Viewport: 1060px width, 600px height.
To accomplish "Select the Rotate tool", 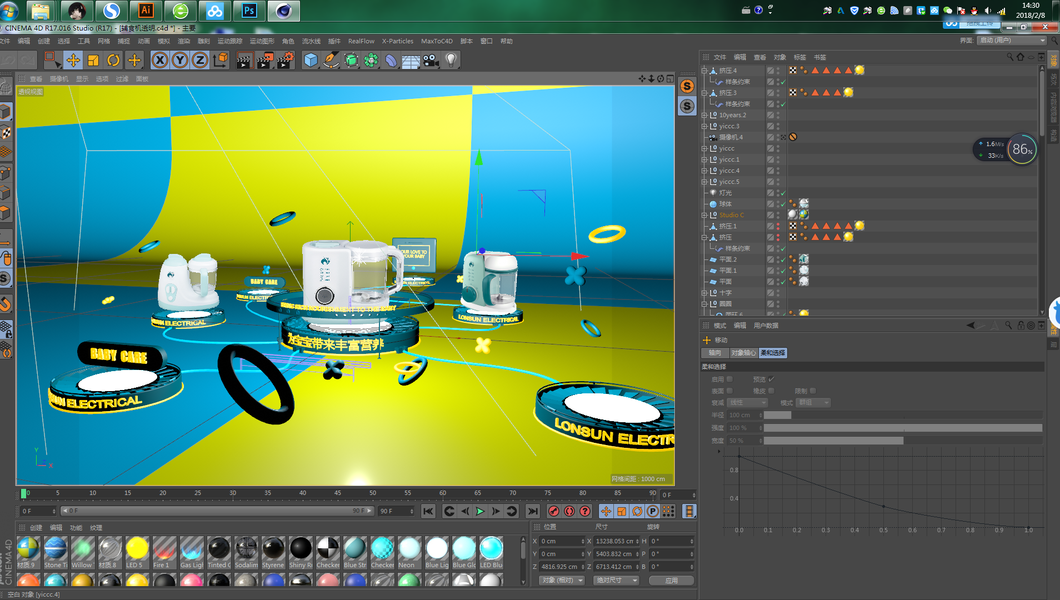I will (114, 60).
